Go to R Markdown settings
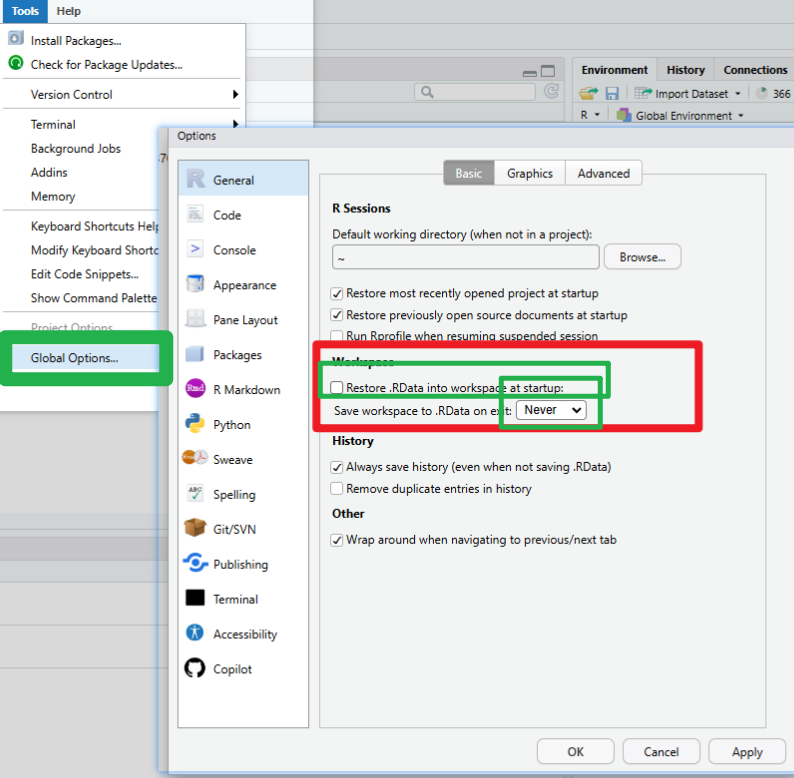The image size is (794, 778). [x=246, y=389]
